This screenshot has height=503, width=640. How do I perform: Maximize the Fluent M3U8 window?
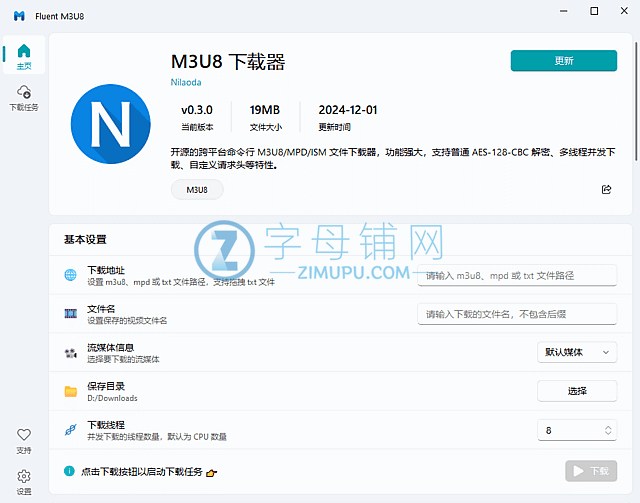594,11
